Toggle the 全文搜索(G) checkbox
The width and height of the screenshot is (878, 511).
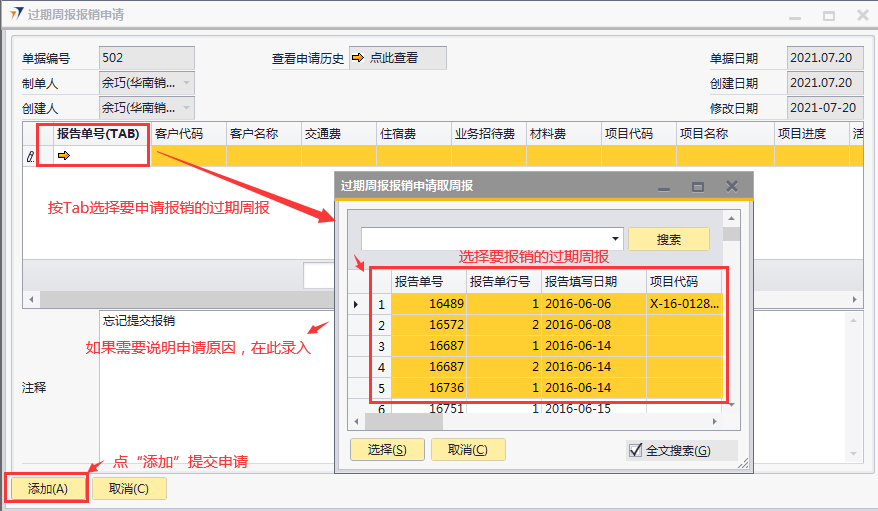pyautogui.click(x=635, y=451)
